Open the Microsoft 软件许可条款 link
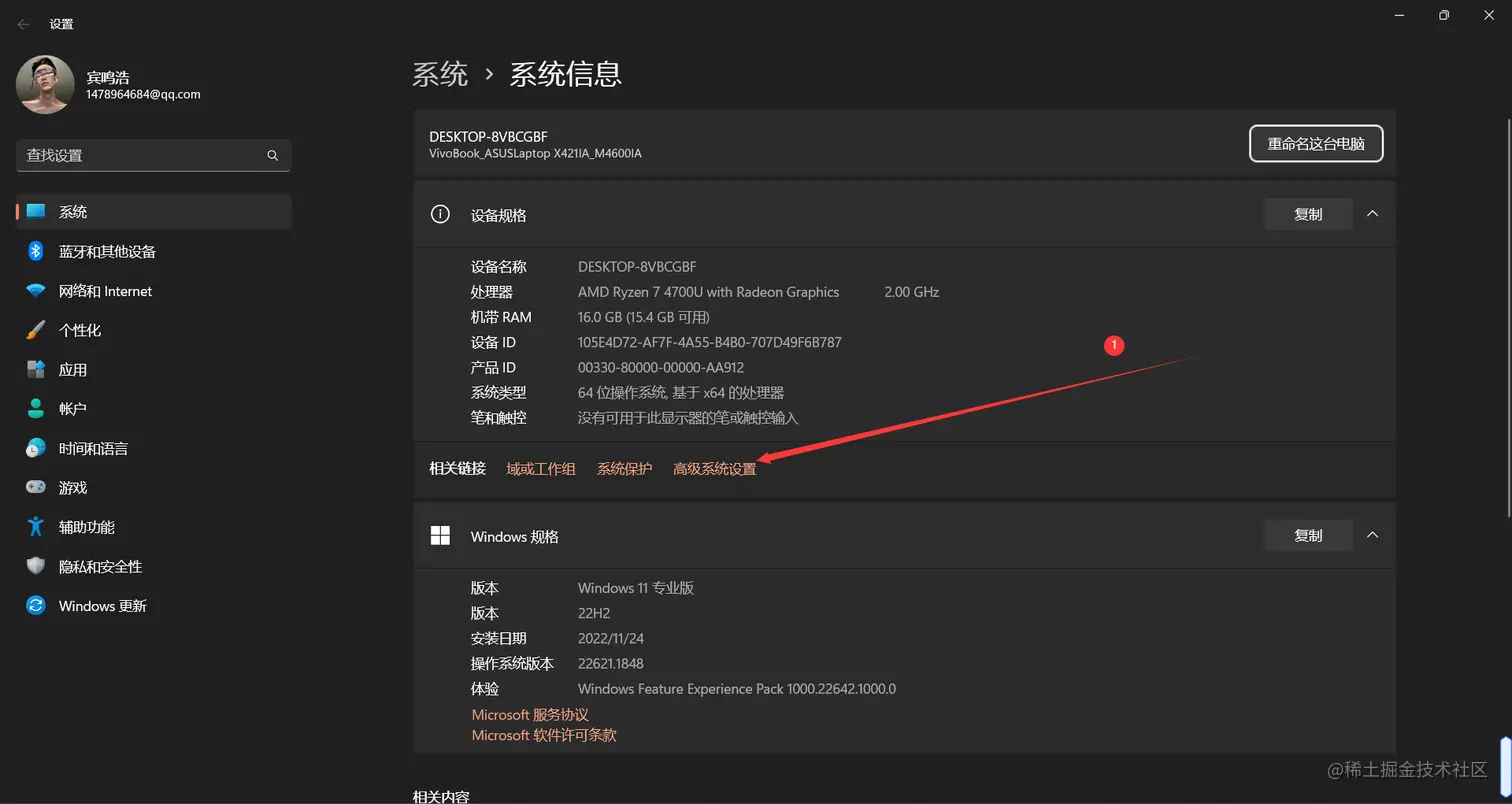The height and width of the screenshot is (804, 1512). (x=544, y=735)
